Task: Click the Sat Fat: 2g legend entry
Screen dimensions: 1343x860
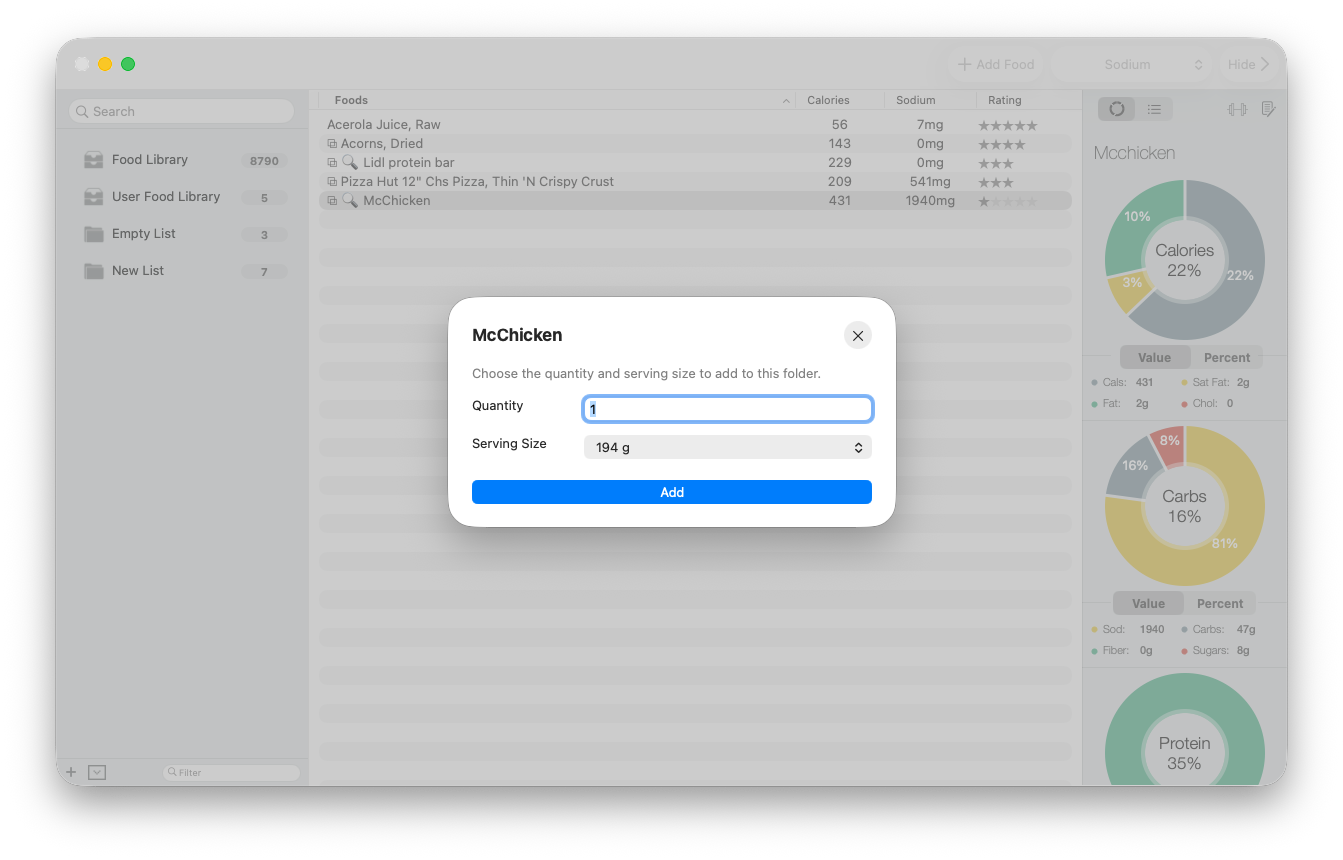Action: point(1215,382)
